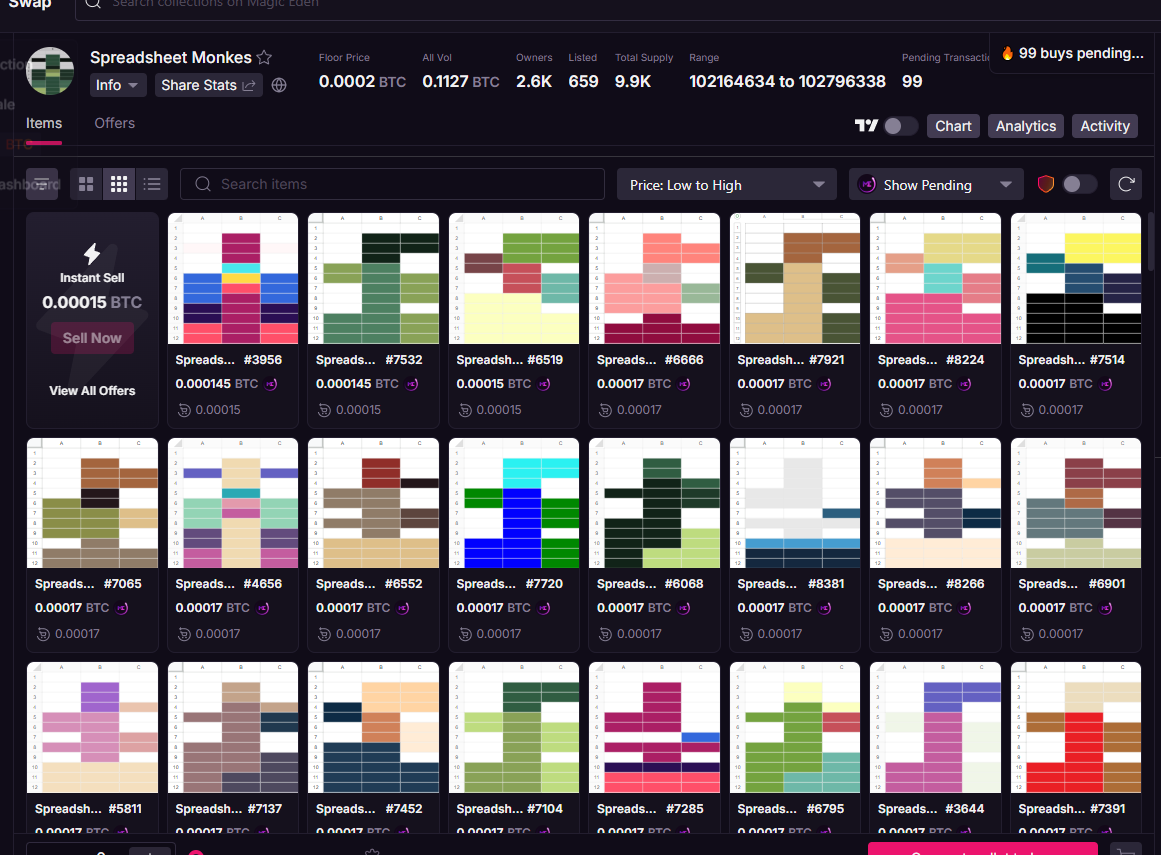The width and height of the screenshot is (1161, 855).
Task: Open the collection website globe icon
Action: [x=279, y=85]
